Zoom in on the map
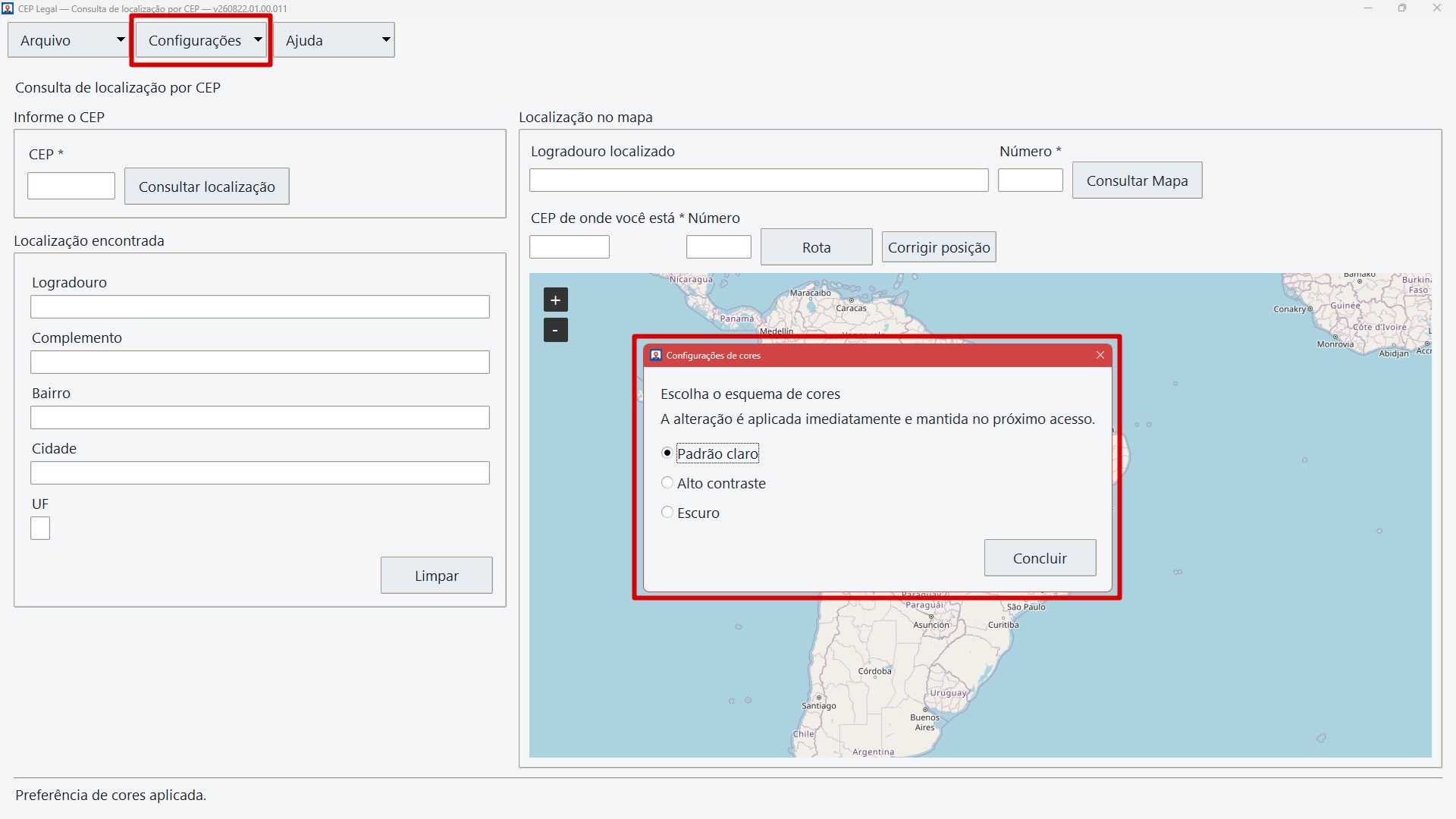The height and width of the screenshot is (819, 1456). (556, 300)
